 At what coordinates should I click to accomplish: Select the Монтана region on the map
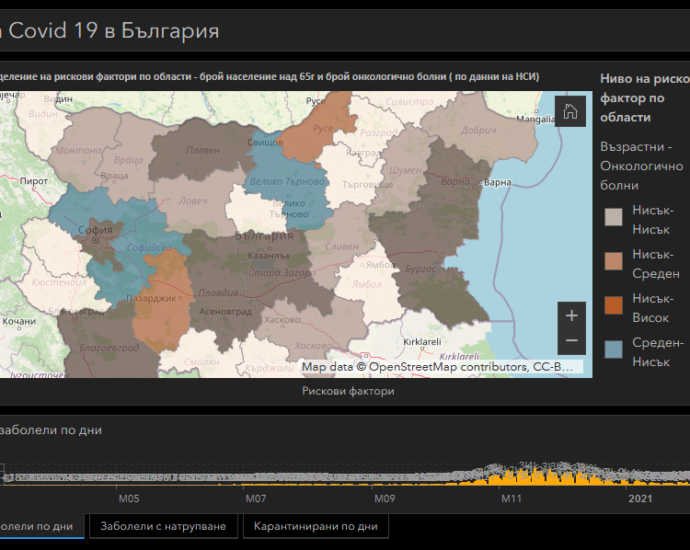[78, 150]
